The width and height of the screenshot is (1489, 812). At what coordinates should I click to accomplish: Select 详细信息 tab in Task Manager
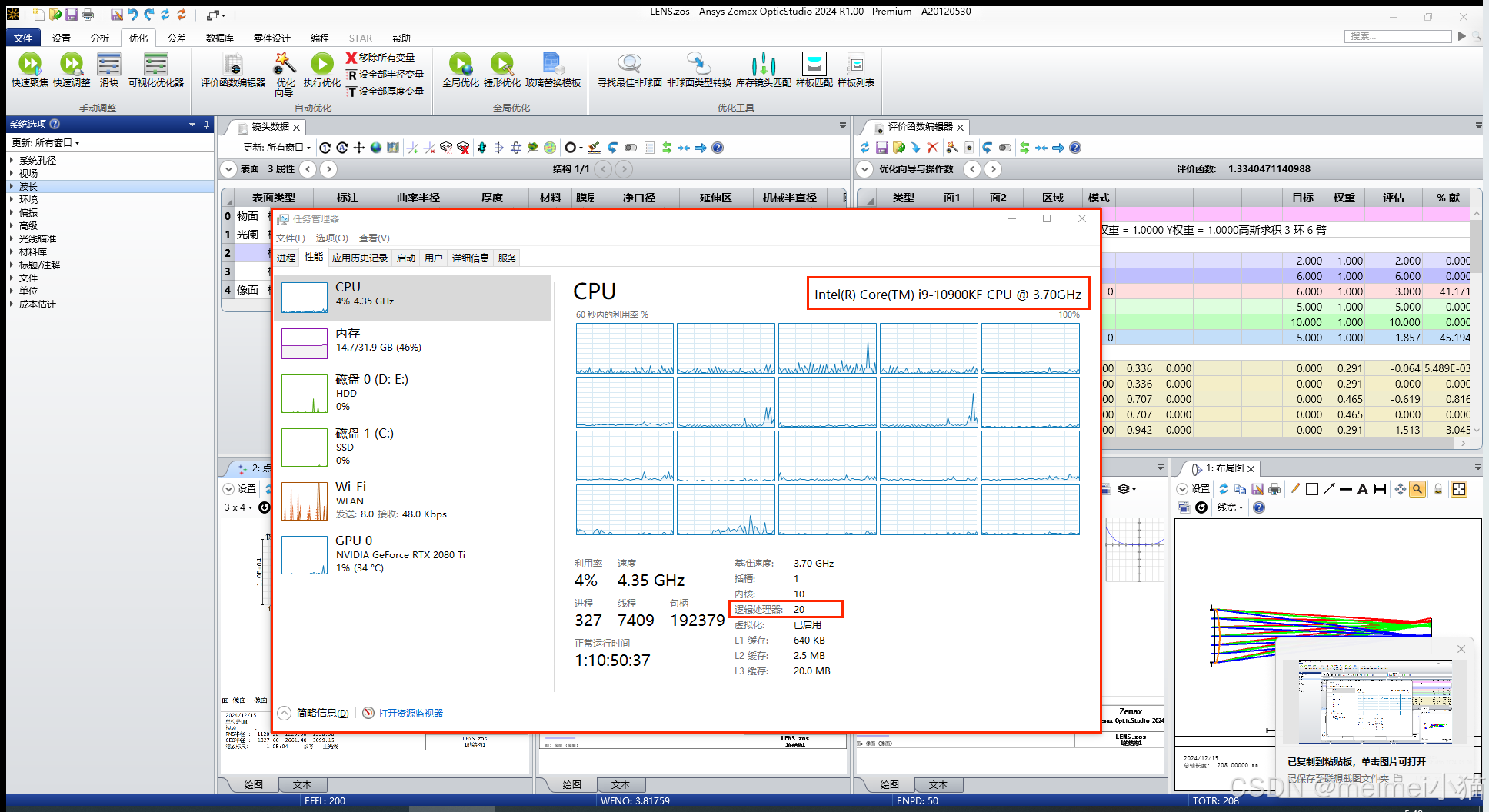[471, 258]
